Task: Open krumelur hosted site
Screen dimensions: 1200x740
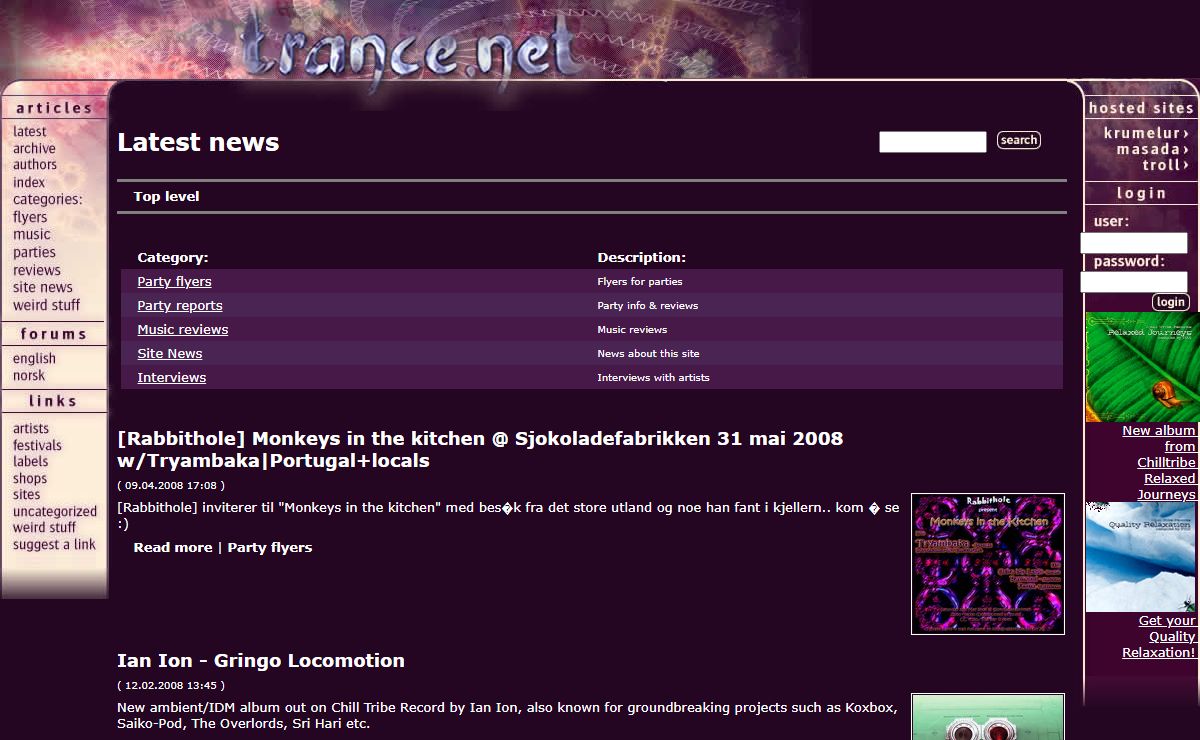Action: coord(1146,133)
